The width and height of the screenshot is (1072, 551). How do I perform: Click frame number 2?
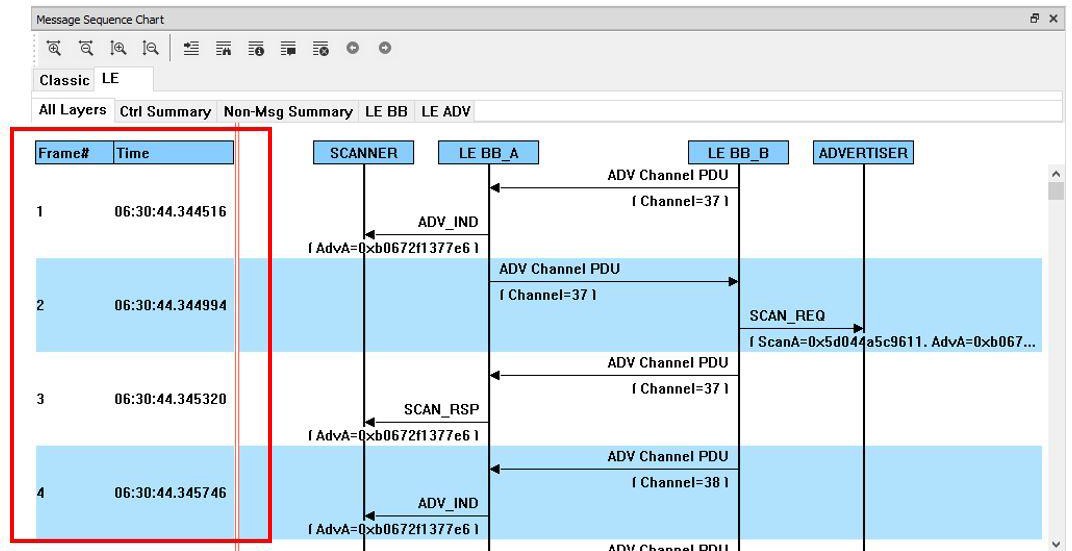[x=40, y=305]
